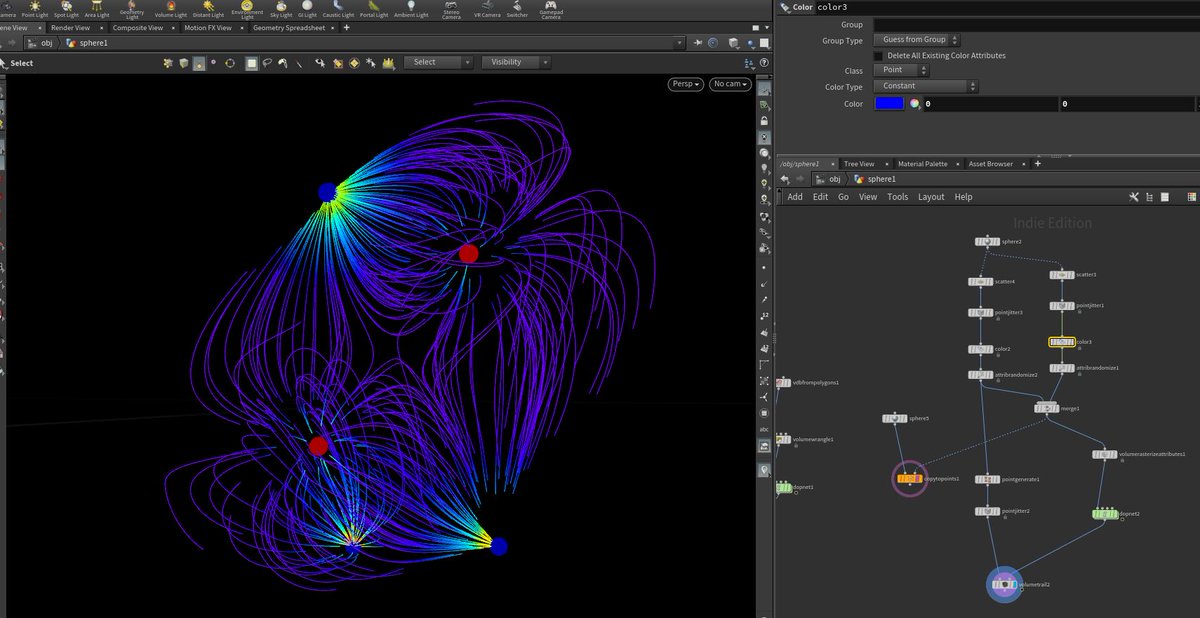Open the Group Type dropdown
This screenshot has height=618, width=1200.
[917, 40]
